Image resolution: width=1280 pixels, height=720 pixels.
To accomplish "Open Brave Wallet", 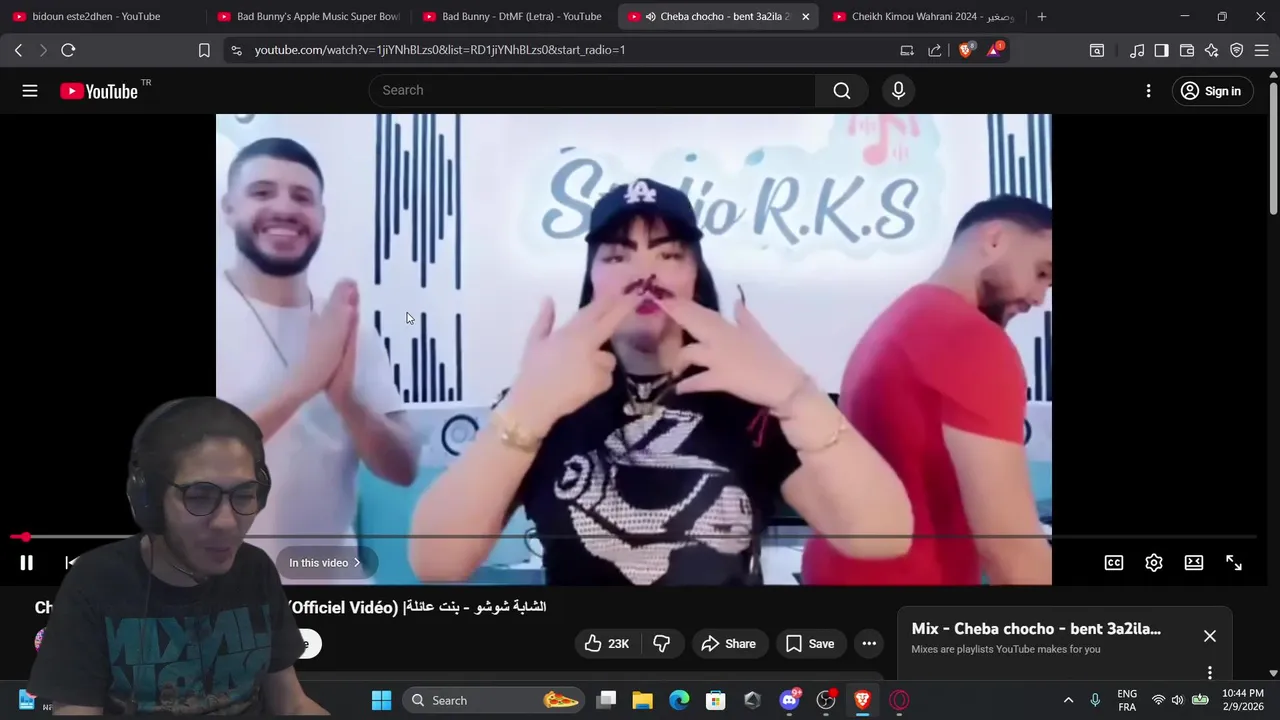I will point(1187,50).
